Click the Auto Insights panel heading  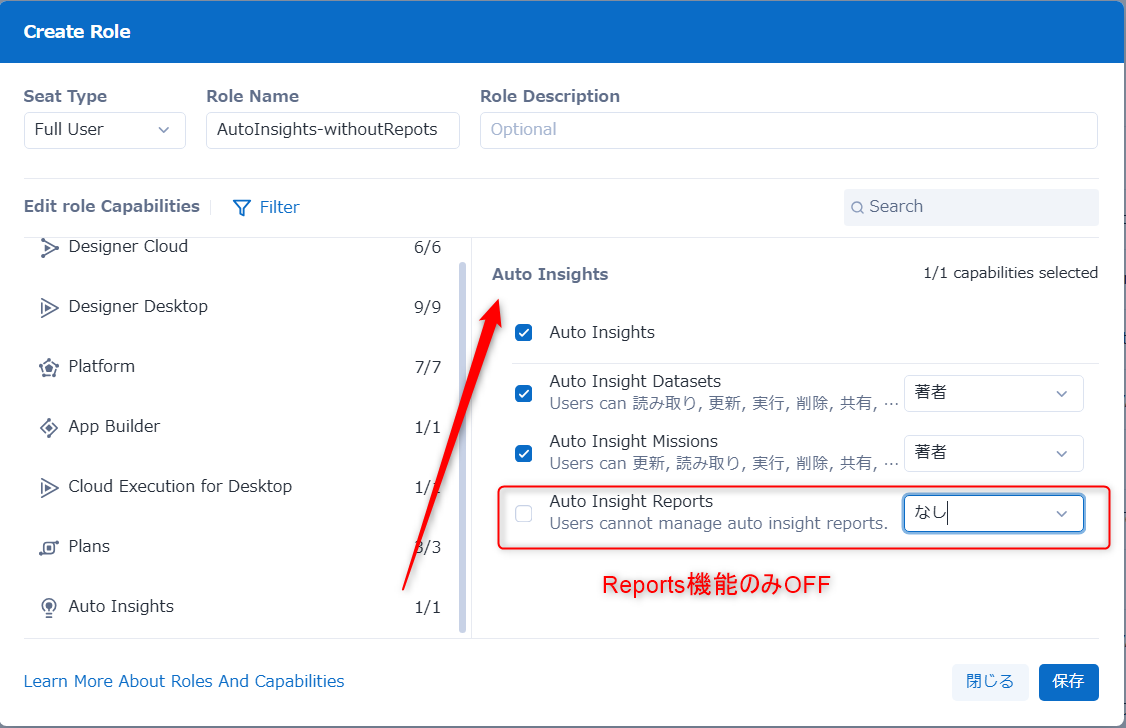550,274
